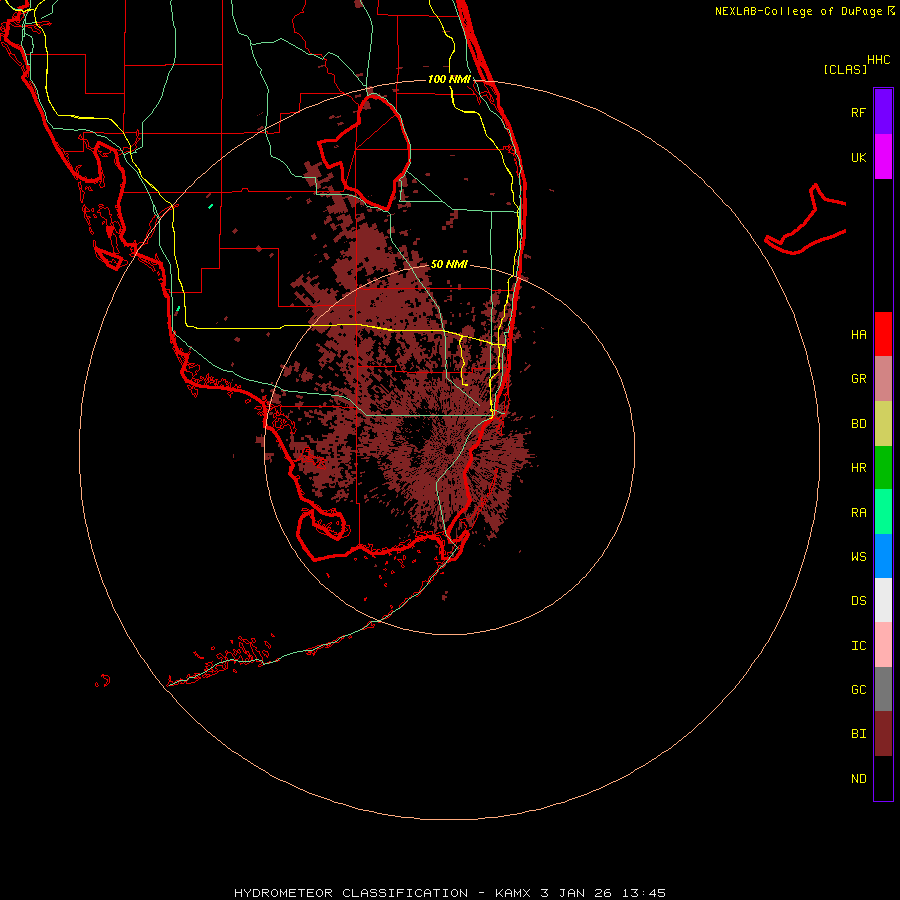
Task: Click the 'HR' legend label
Action: click(858, 468)
